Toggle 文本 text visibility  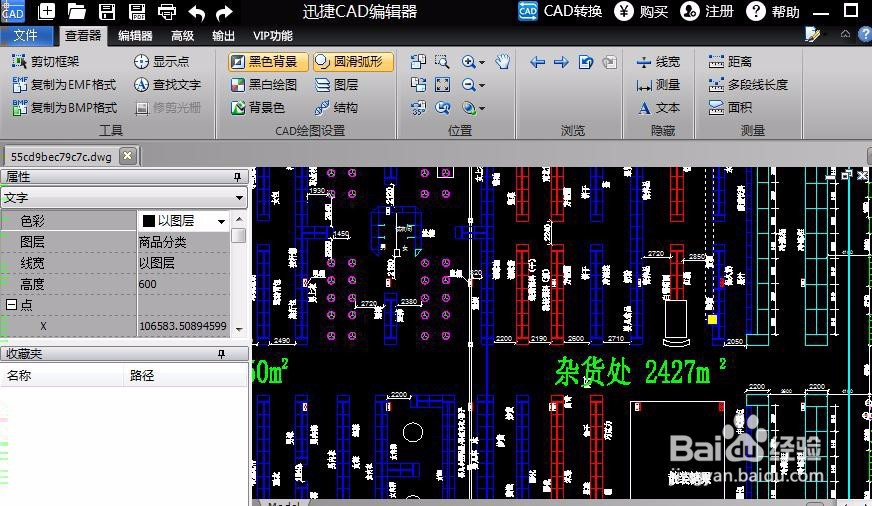pos(658,107)
